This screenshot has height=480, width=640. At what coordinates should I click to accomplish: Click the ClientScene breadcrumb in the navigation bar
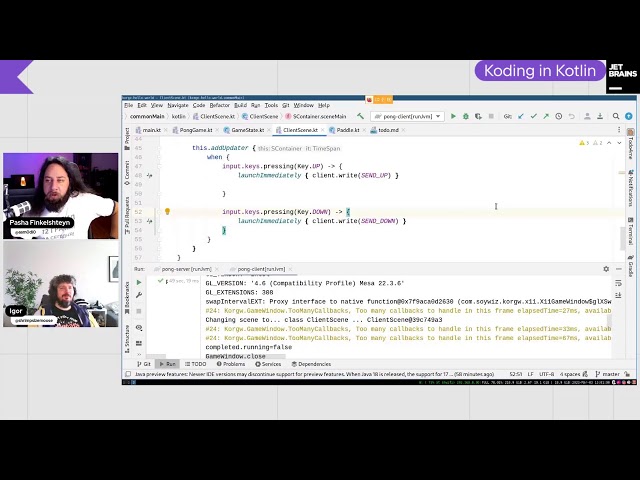260,117
